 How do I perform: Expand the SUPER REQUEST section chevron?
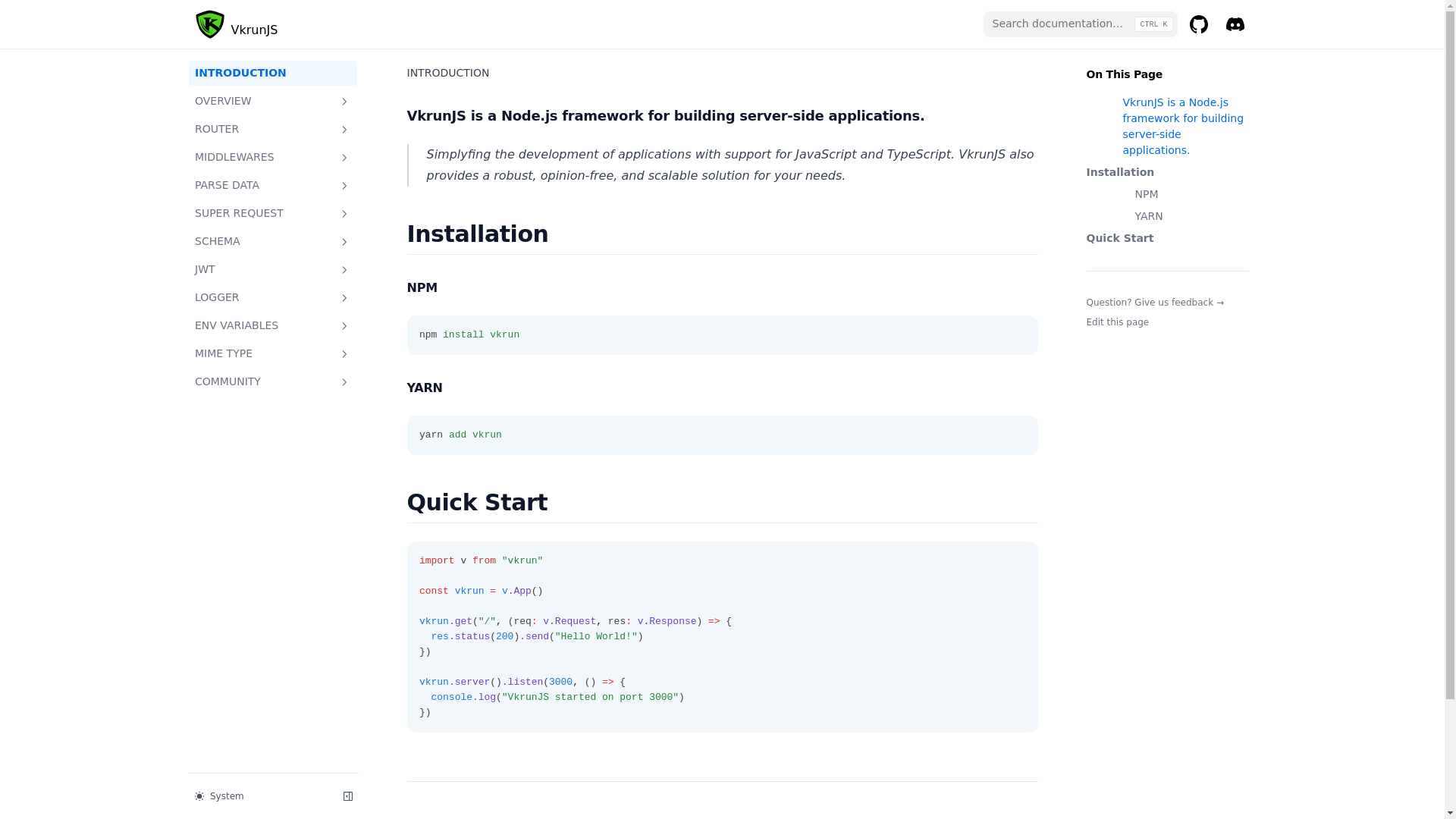point(344,213)
